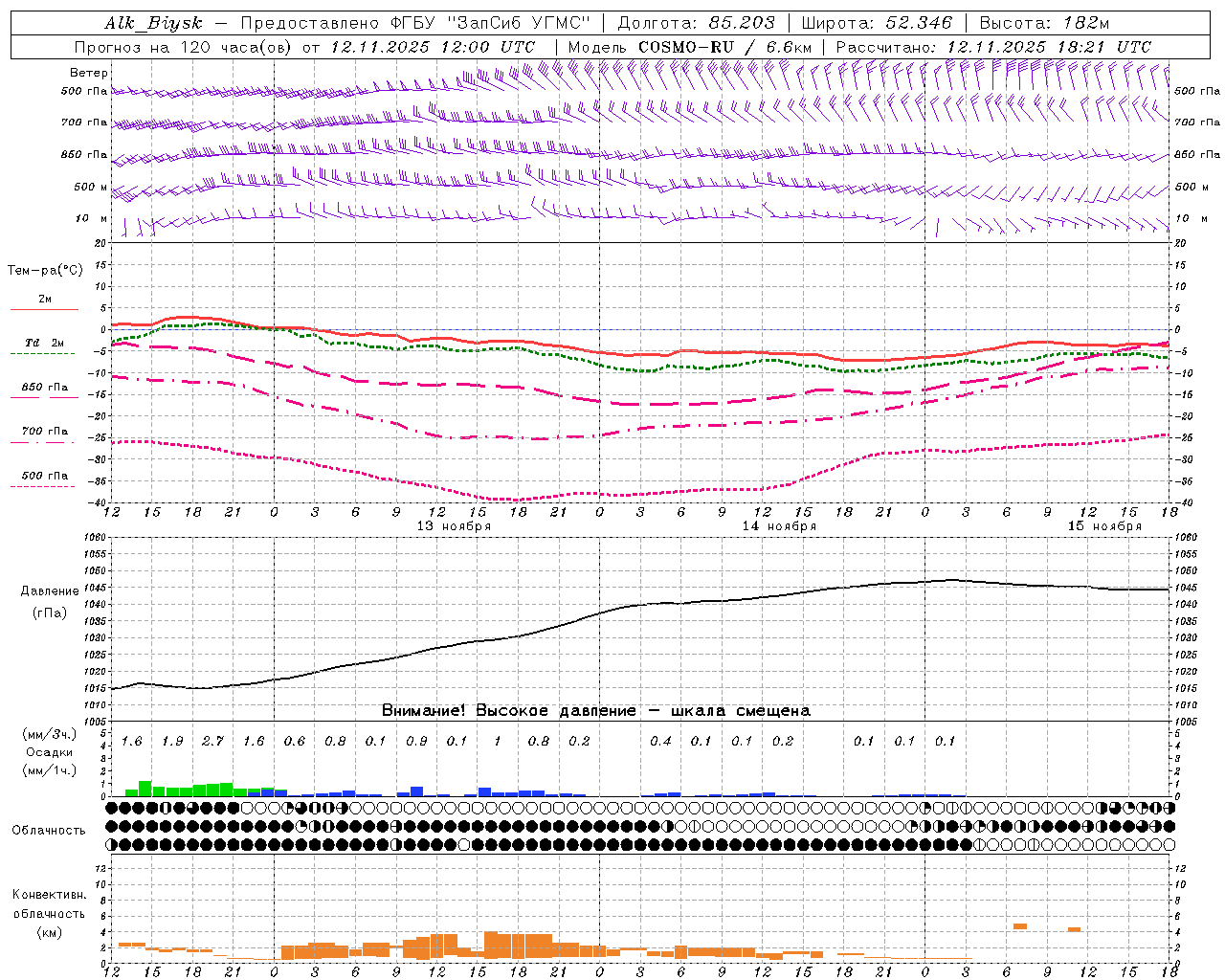This screenshot has height=980, width=1225.
Task: Click the '(мм/3ч.)' precipitation unit label
Action: pyautogui.click(x=50, y=734)
